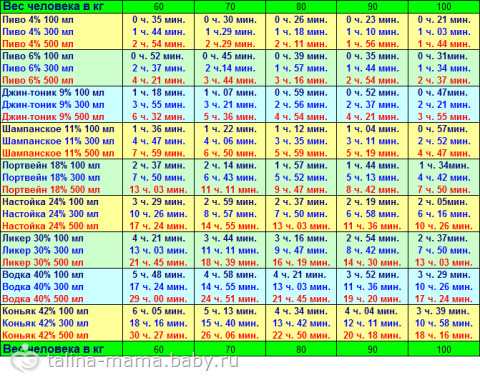This screenshot has height=385, width=480.
Task: Click the 'Пиво 4% 100 мл' row label
Action: (x=38, y=20)
